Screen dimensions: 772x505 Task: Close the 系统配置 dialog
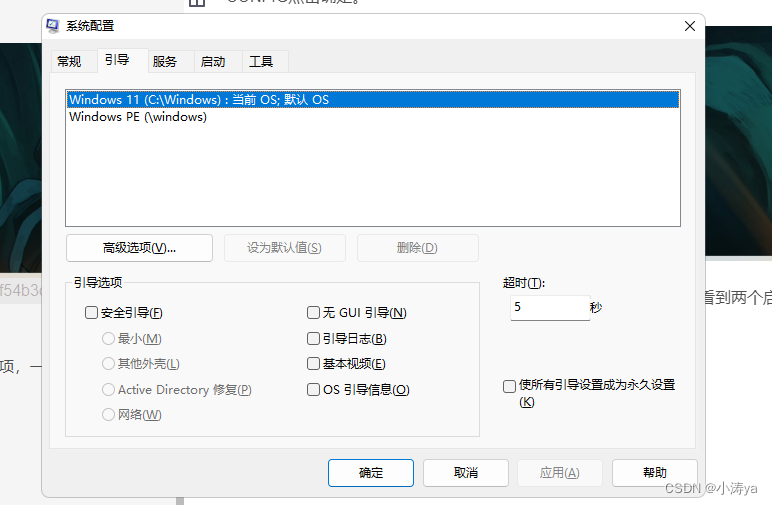point(690,26)
